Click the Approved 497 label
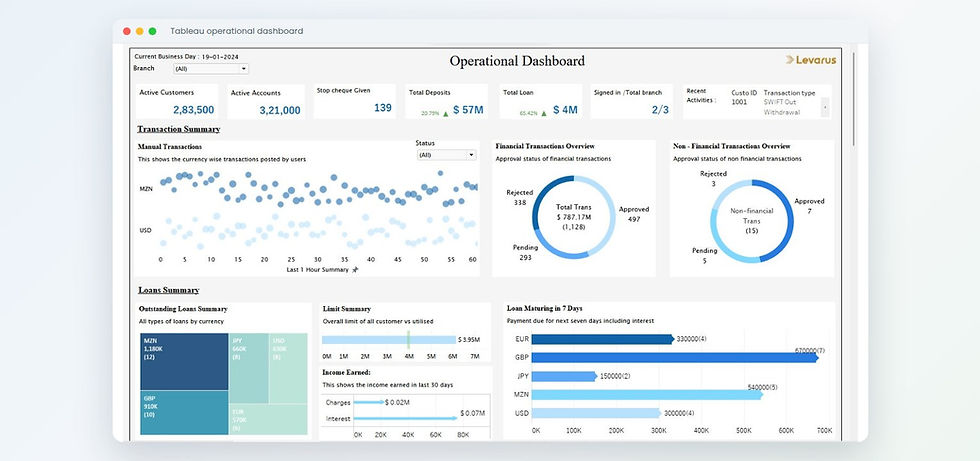The image size is (980, 461). coord(634,214)
